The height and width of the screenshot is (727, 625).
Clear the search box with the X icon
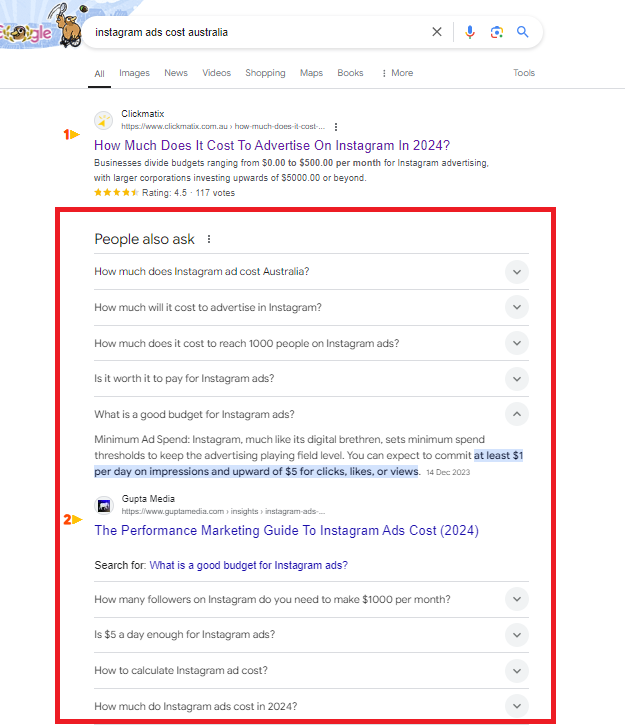pos(437,32)
